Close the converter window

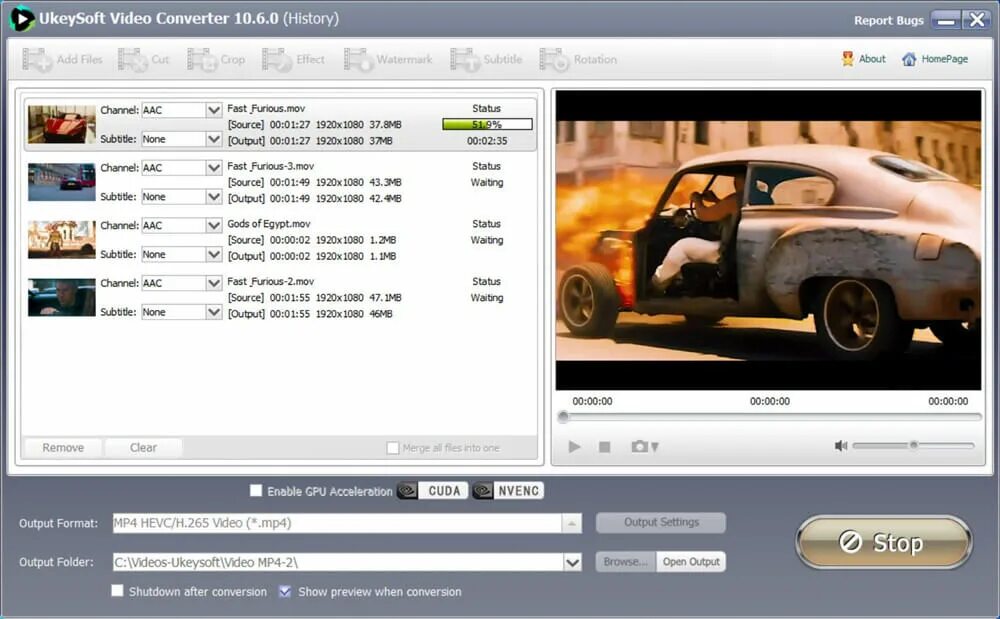pos(976,20)
